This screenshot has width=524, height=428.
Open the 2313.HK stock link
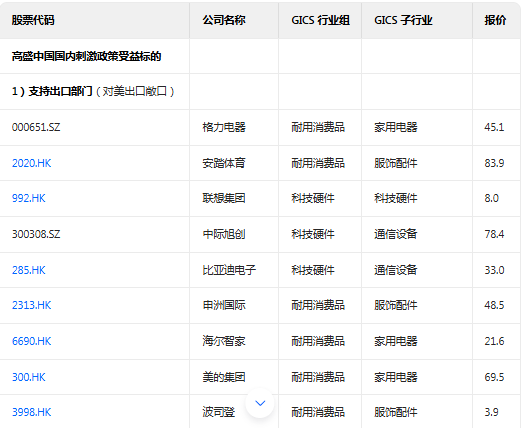(x=32, y=305)
